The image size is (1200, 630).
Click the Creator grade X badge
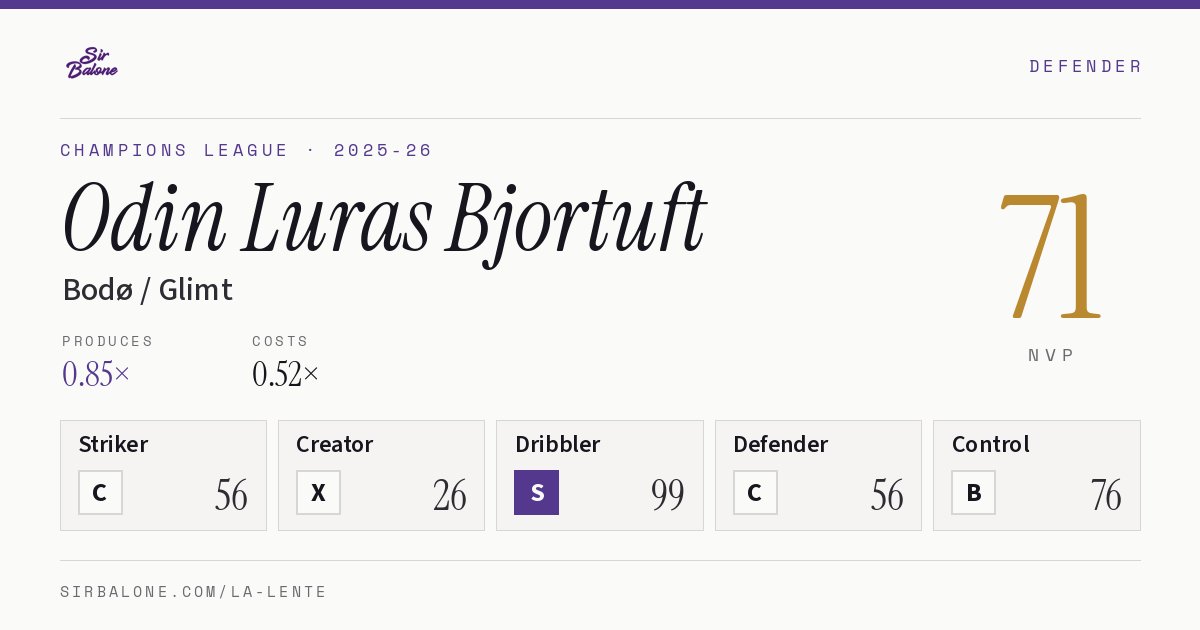click(x=318, y=492)
